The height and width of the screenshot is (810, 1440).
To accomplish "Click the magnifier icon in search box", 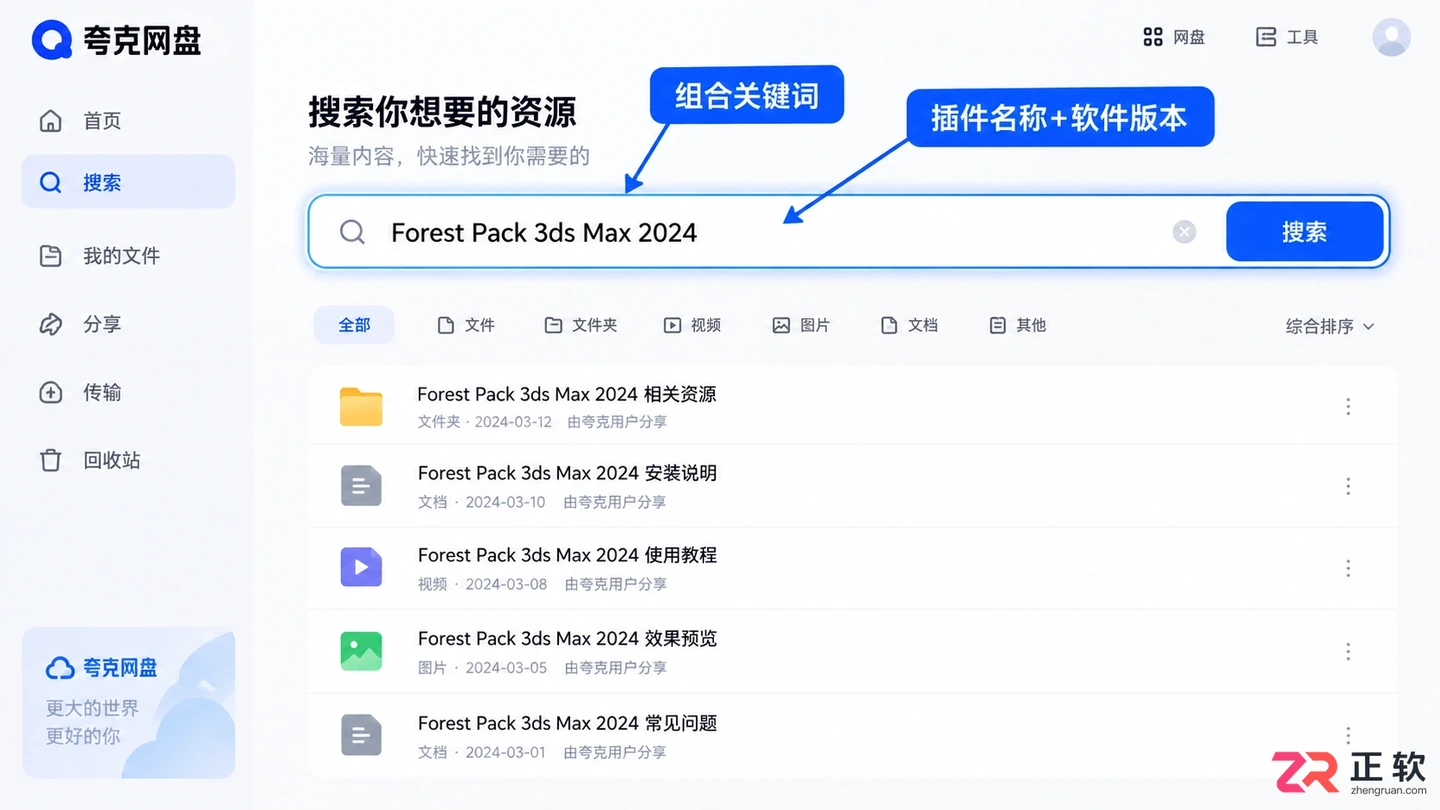I will (352, 232).
